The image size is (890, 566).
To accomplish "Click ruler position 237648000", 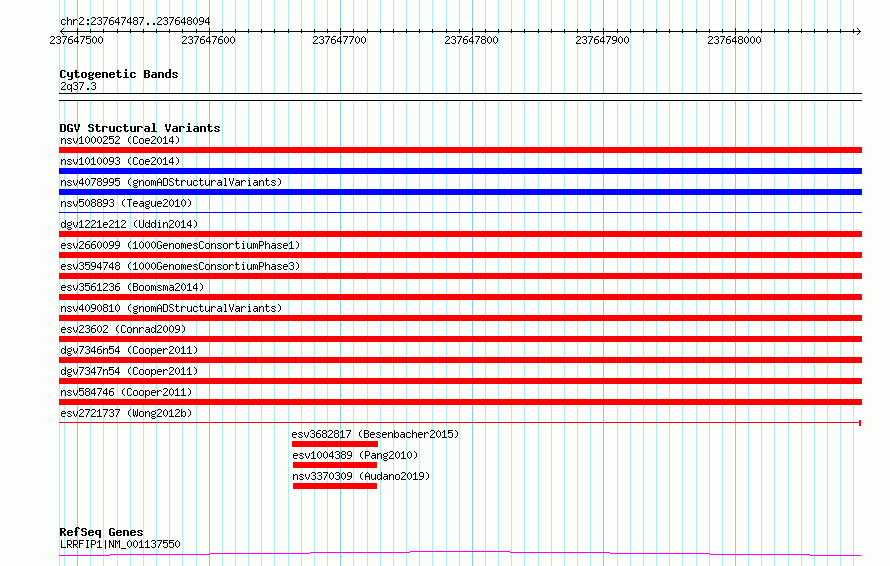I will pyautogui.click(x=734, y=40).
